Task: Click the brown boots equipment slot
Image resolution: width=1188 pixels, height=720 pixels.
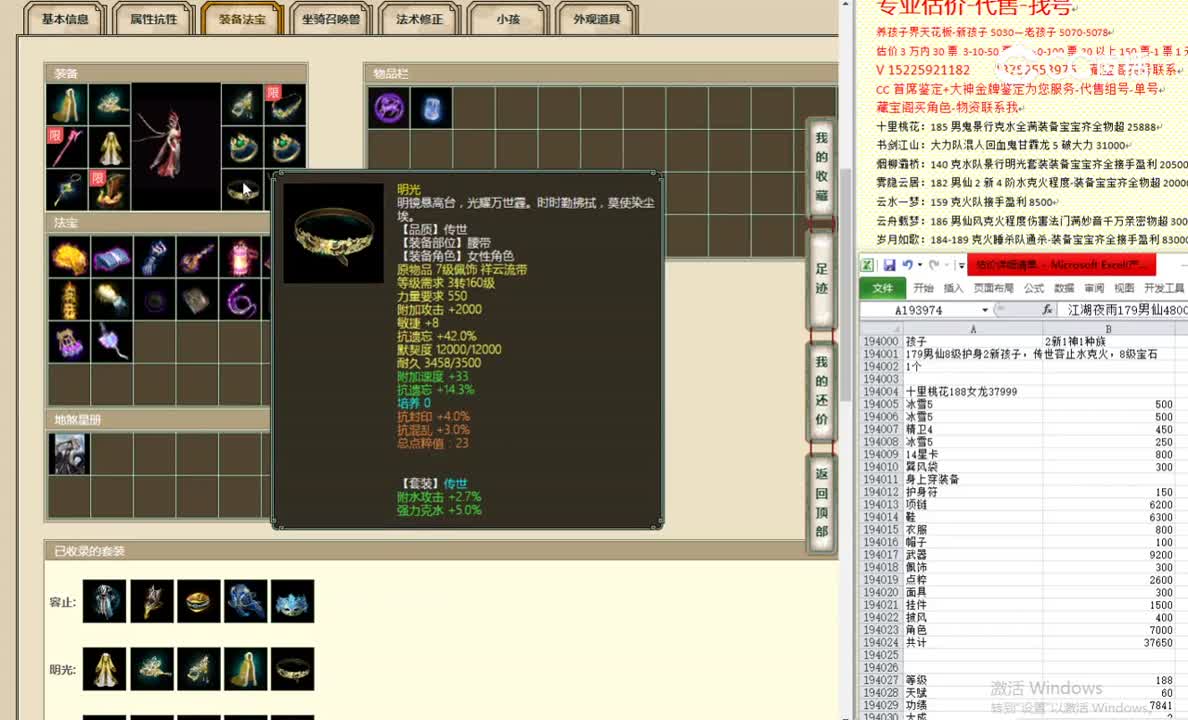Action: (110, 189)
